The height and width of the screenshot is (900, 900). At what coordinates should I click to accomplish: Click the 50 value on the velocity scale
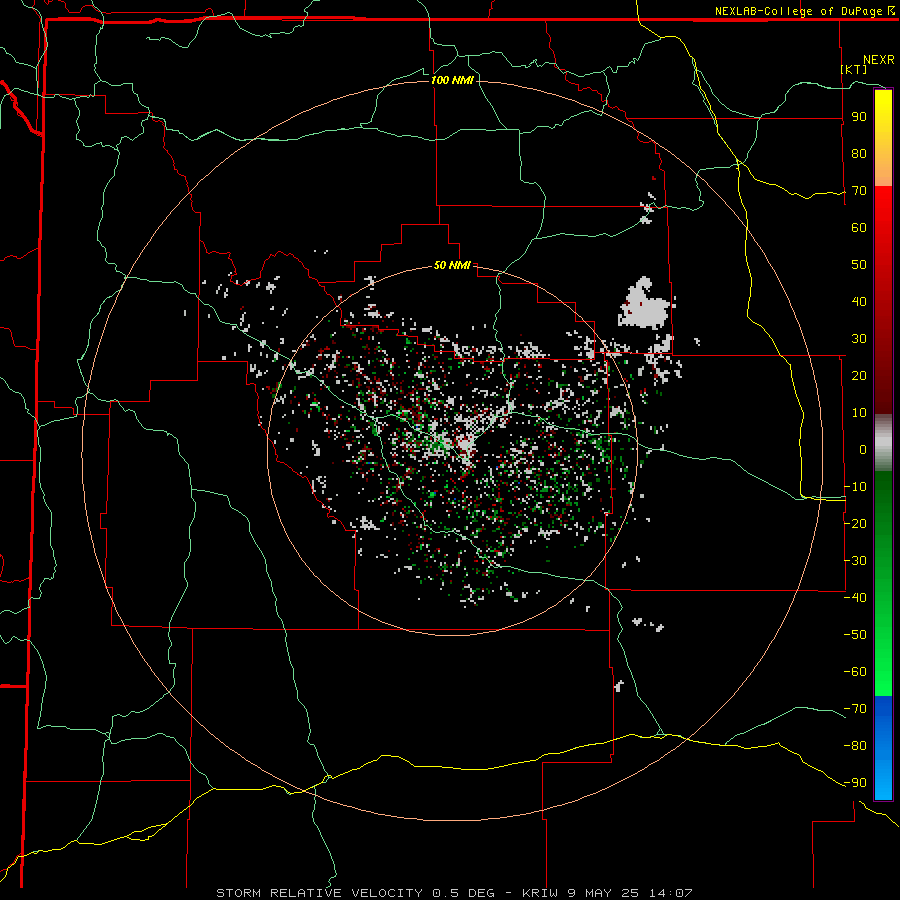(859, 265)
